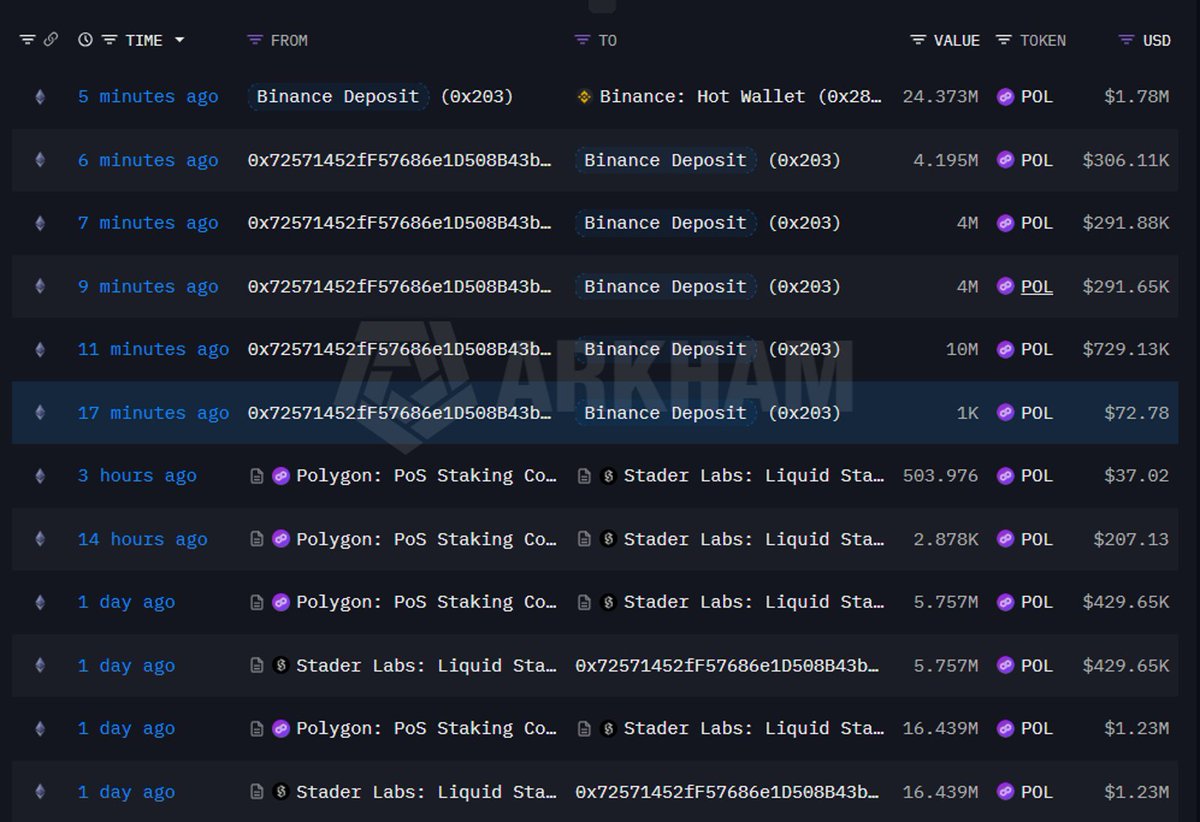
Task: Open Polygon PoS Staking in 3 hours row
Action: tap(426, 476)
